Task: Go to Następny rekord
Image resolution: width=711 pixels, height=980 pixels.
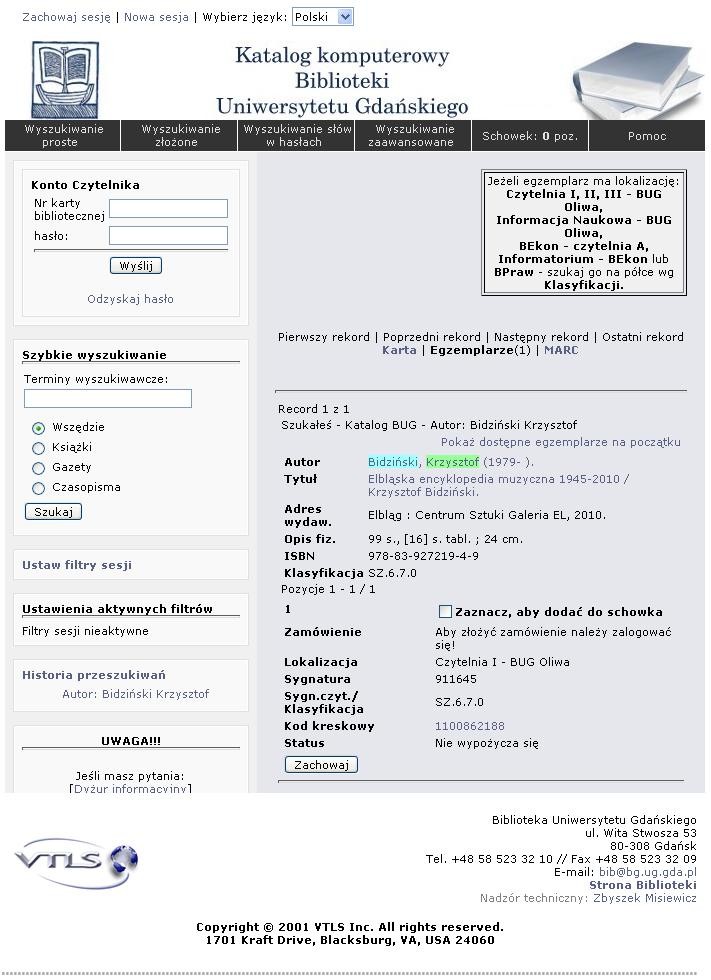Action: [541, 337]
